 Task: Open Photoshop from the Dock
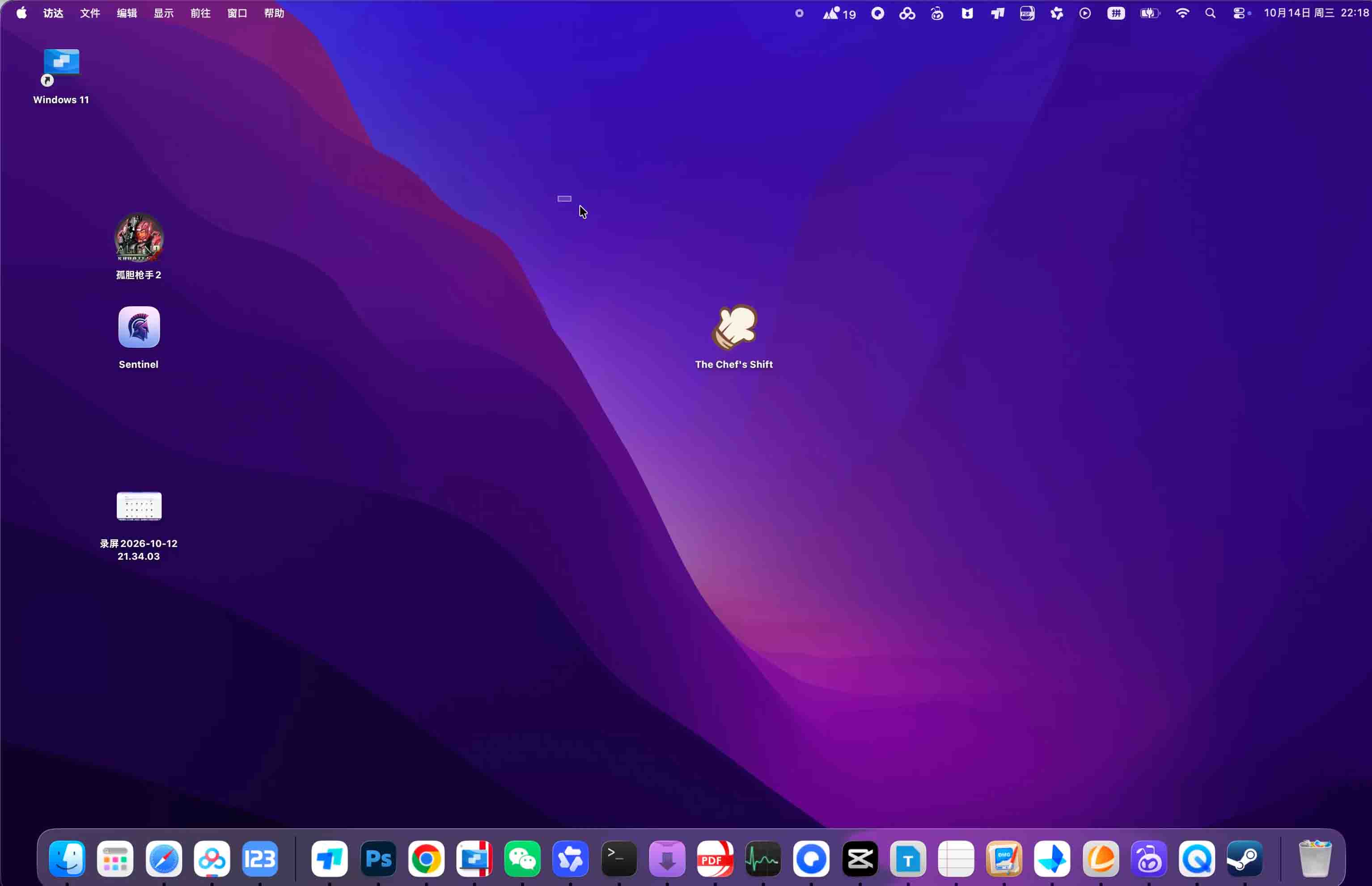[x=378, y=859]
